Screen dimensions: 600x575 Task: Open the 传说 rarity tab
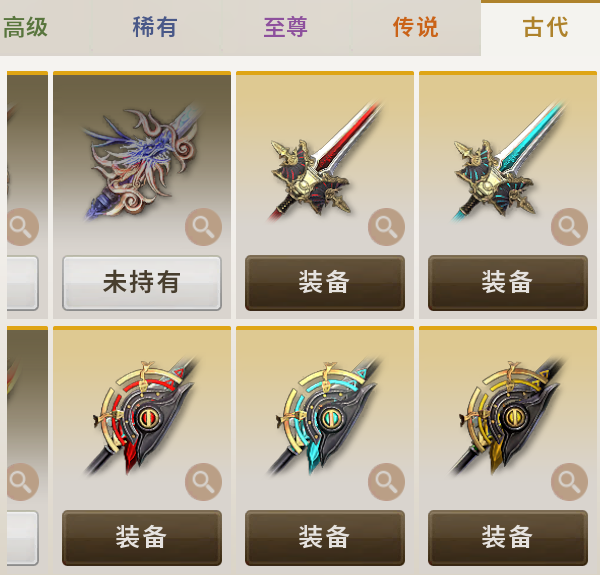click(416, 28)
